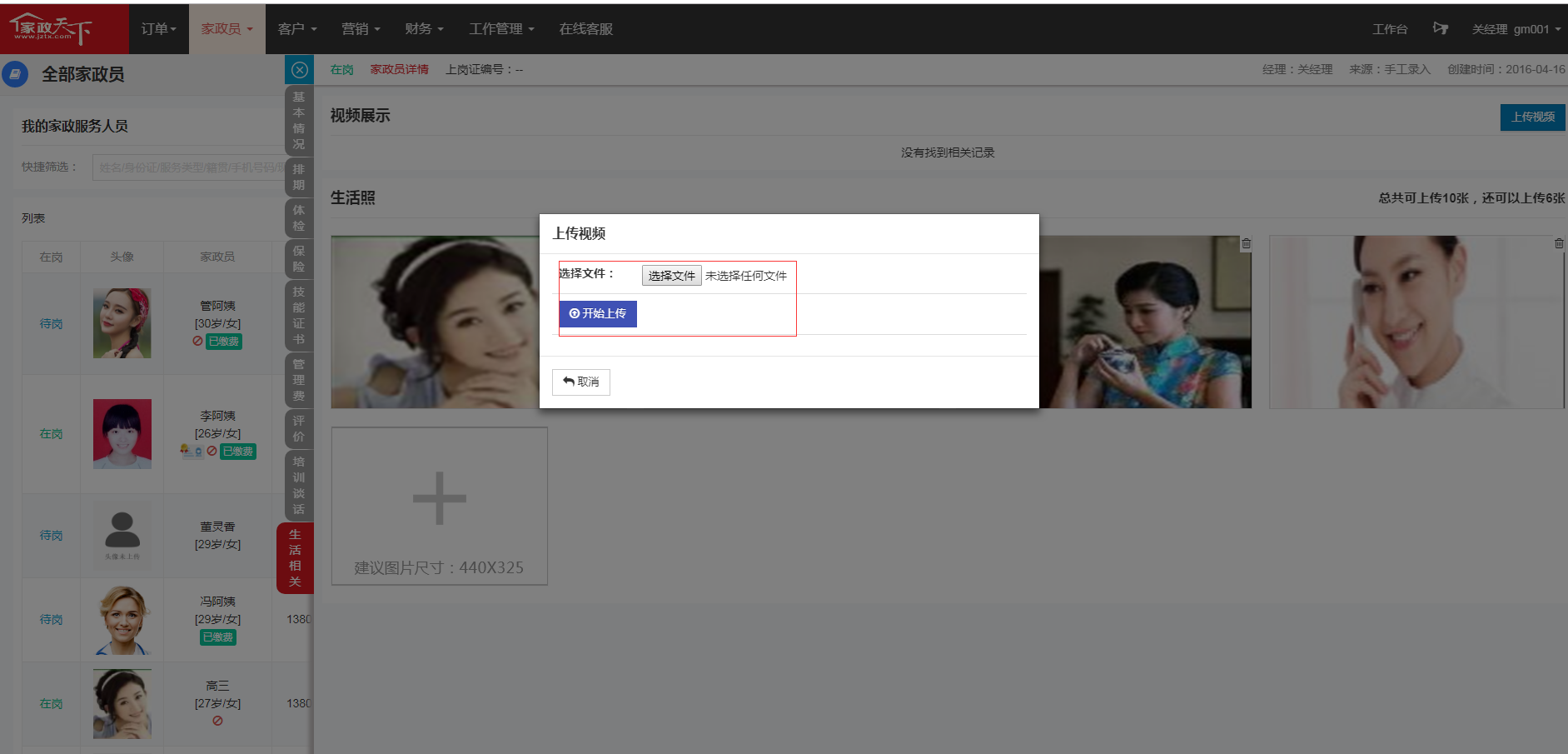The width and height of the screenshot is (1568, 754).
Task: Click the 家政员详情 link
Action: tap(400, 70)
